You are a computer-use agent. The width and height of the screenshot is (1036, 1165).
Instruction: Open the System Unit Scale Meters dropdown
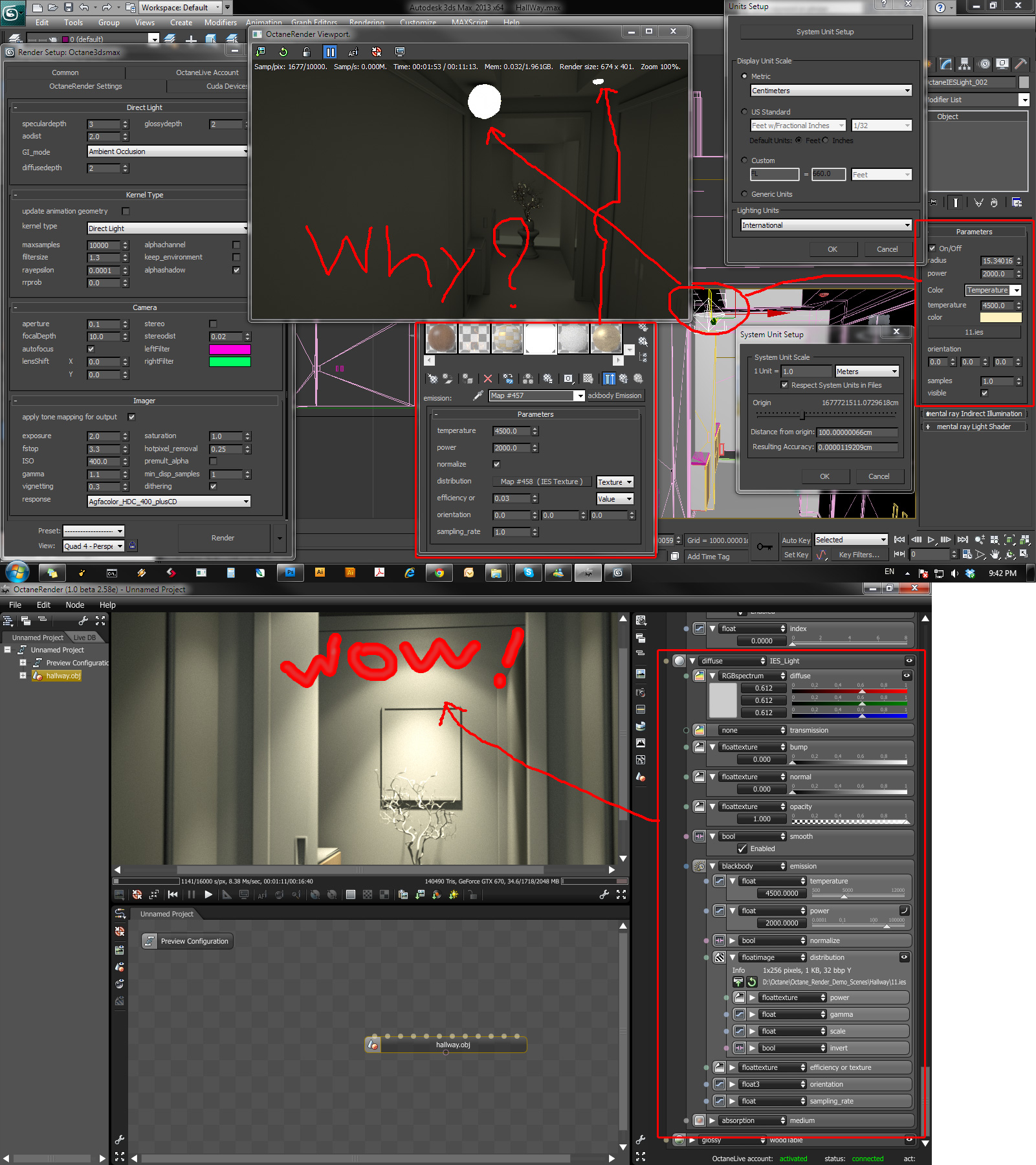point(866,372)
